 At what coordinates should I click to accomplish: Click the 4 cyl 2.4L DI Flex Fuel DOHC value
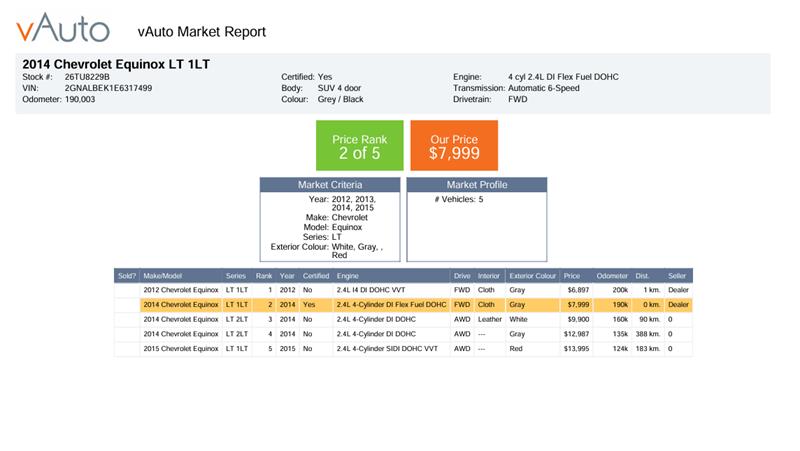(x=563, y=77)
